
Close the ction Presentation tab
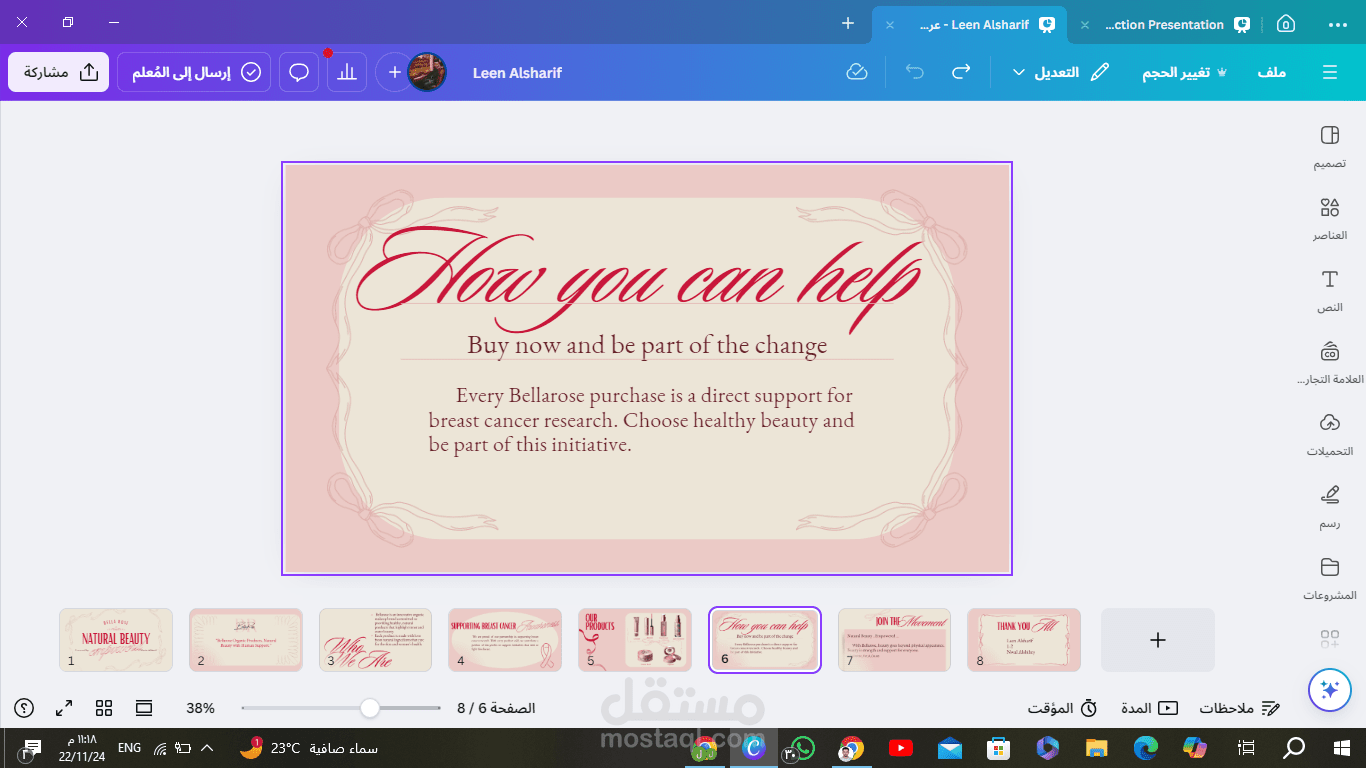point(1084,24)
